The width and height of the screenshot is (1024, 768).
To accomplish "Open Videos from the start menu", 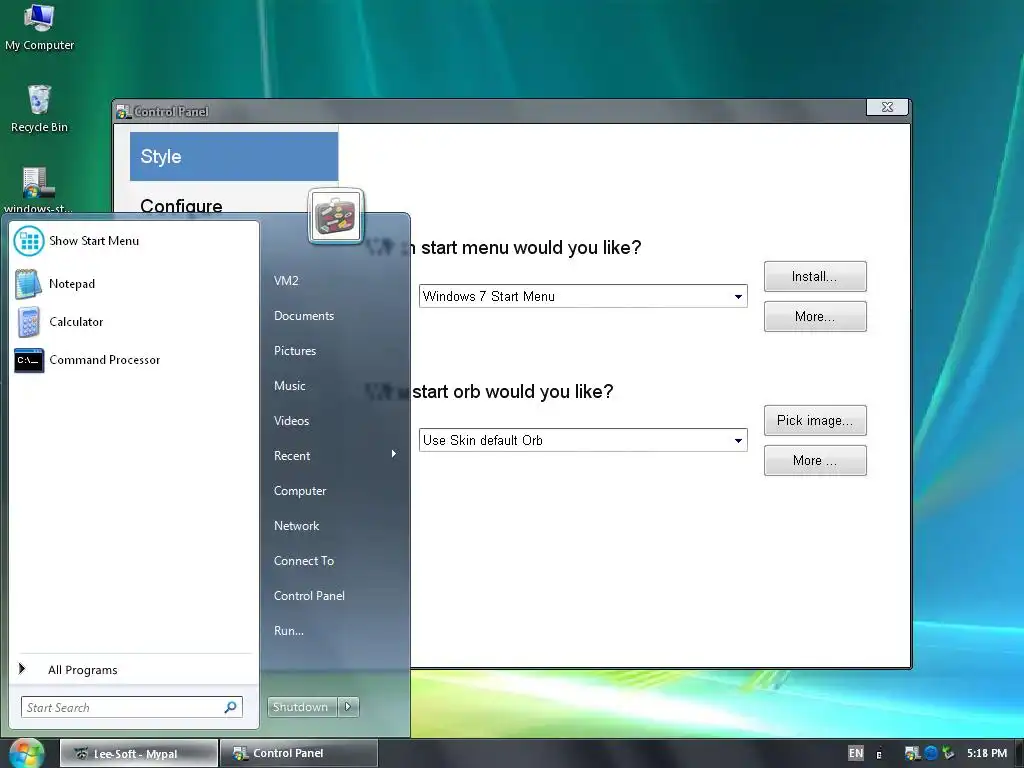I will click(291, 421).
